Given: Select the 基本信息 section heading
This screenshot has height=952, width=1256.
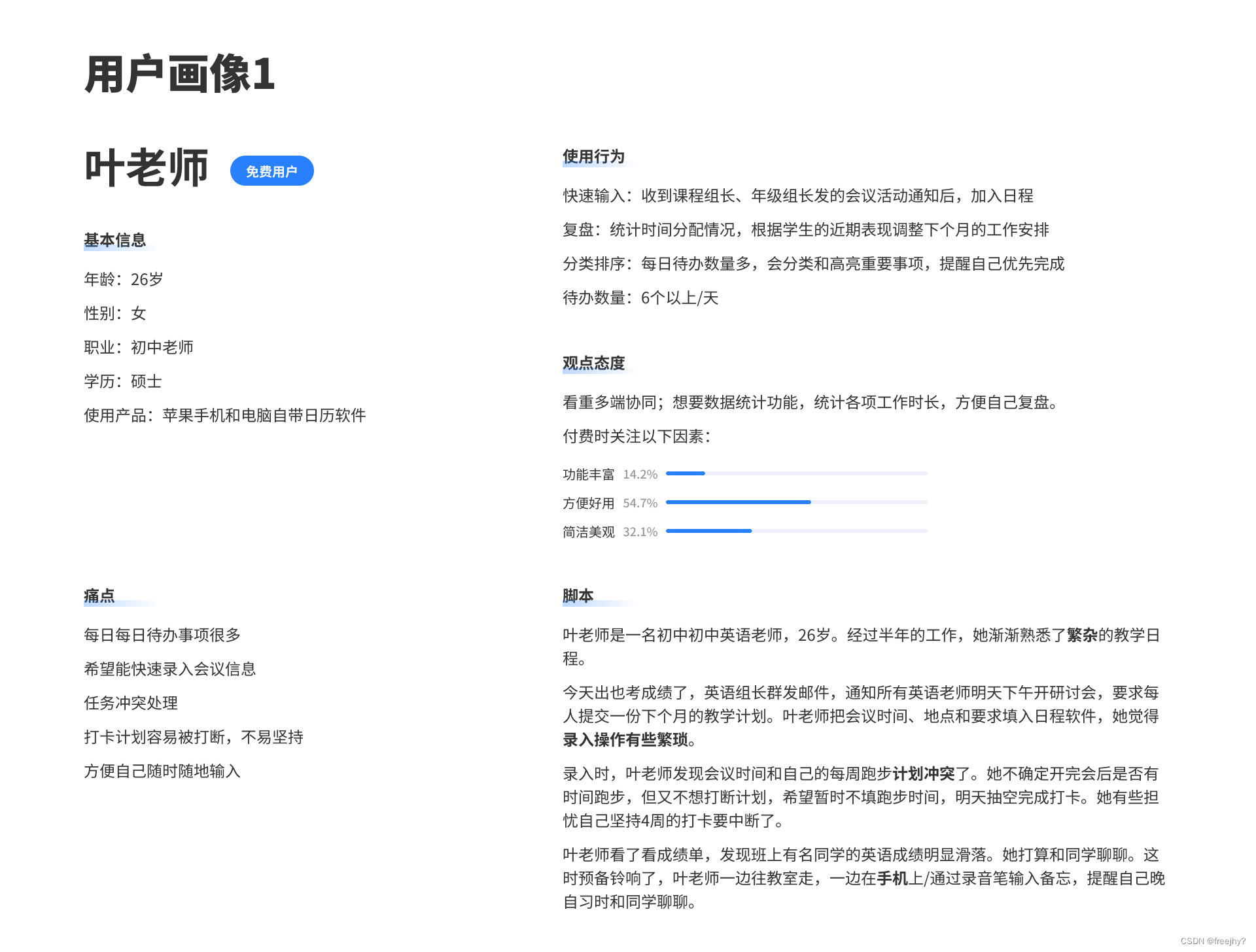Looking at the screenshot, I should tap(115, 240).
